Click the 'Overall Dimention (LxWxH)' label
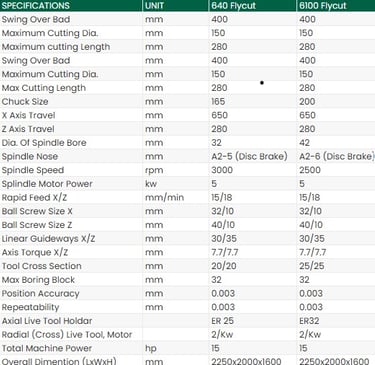 coord(59,361)
